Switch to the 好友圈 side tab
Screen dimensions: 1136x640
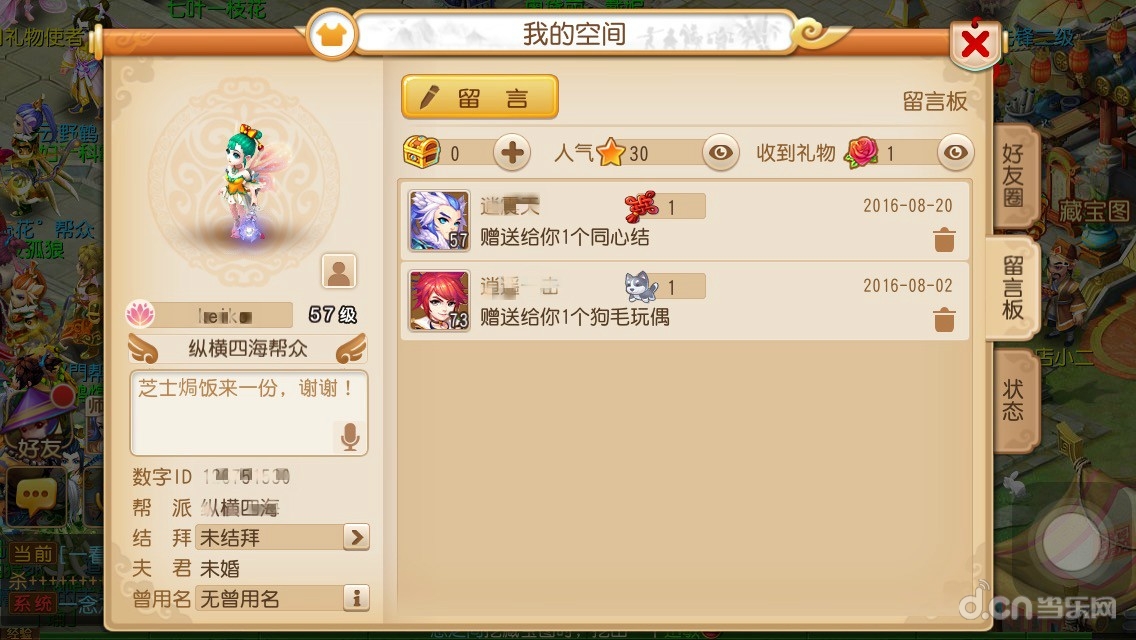click(1013, 175)
